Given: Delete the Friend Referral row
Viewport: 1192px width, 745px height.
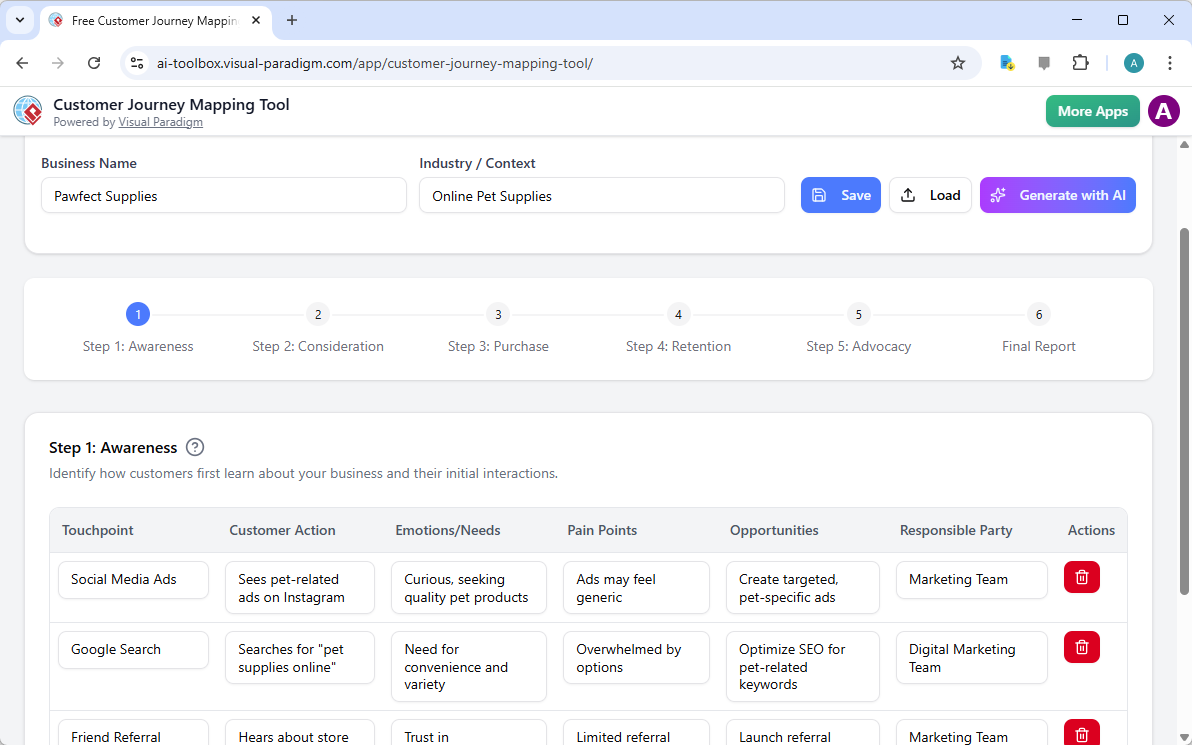Looking at the screenshot, I should [1081, 734].
